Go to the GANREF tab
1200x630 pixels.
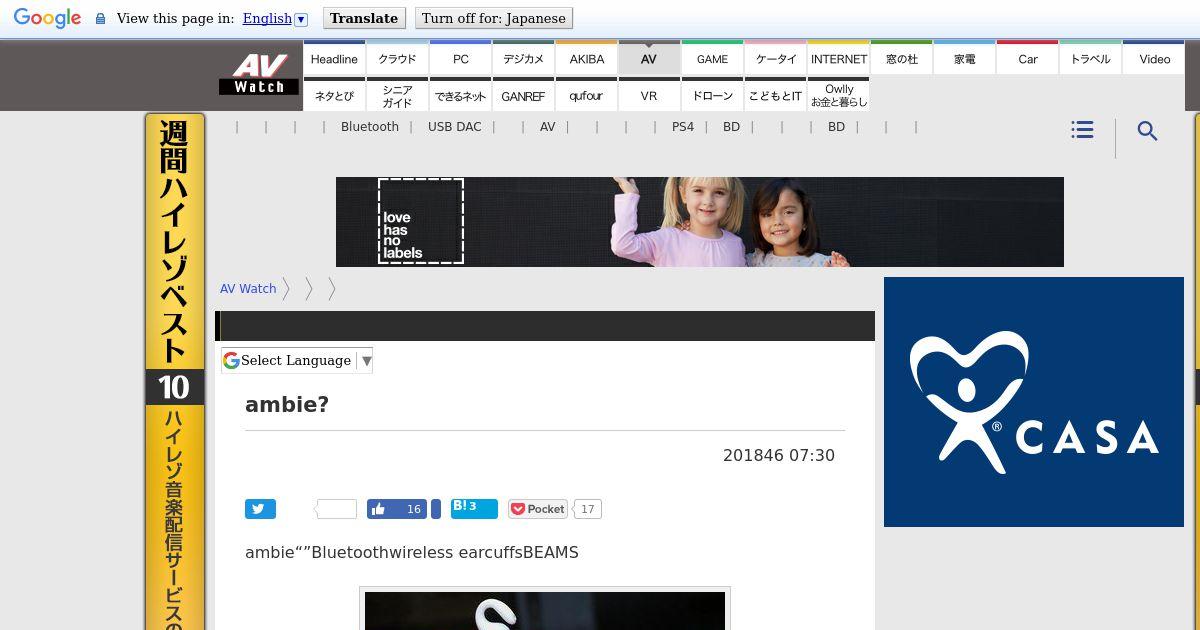[523, 95]
